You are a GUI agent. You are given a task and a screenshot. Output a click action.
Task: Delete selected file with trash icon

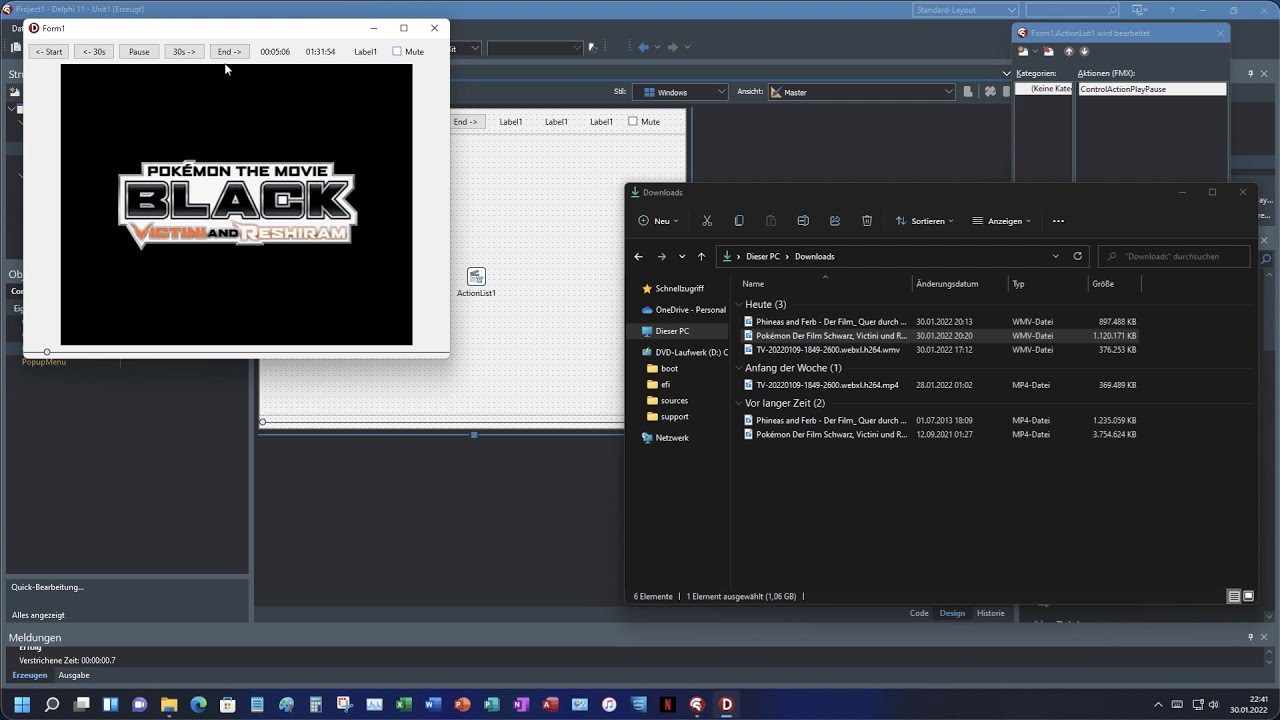(x=867, y=221)
